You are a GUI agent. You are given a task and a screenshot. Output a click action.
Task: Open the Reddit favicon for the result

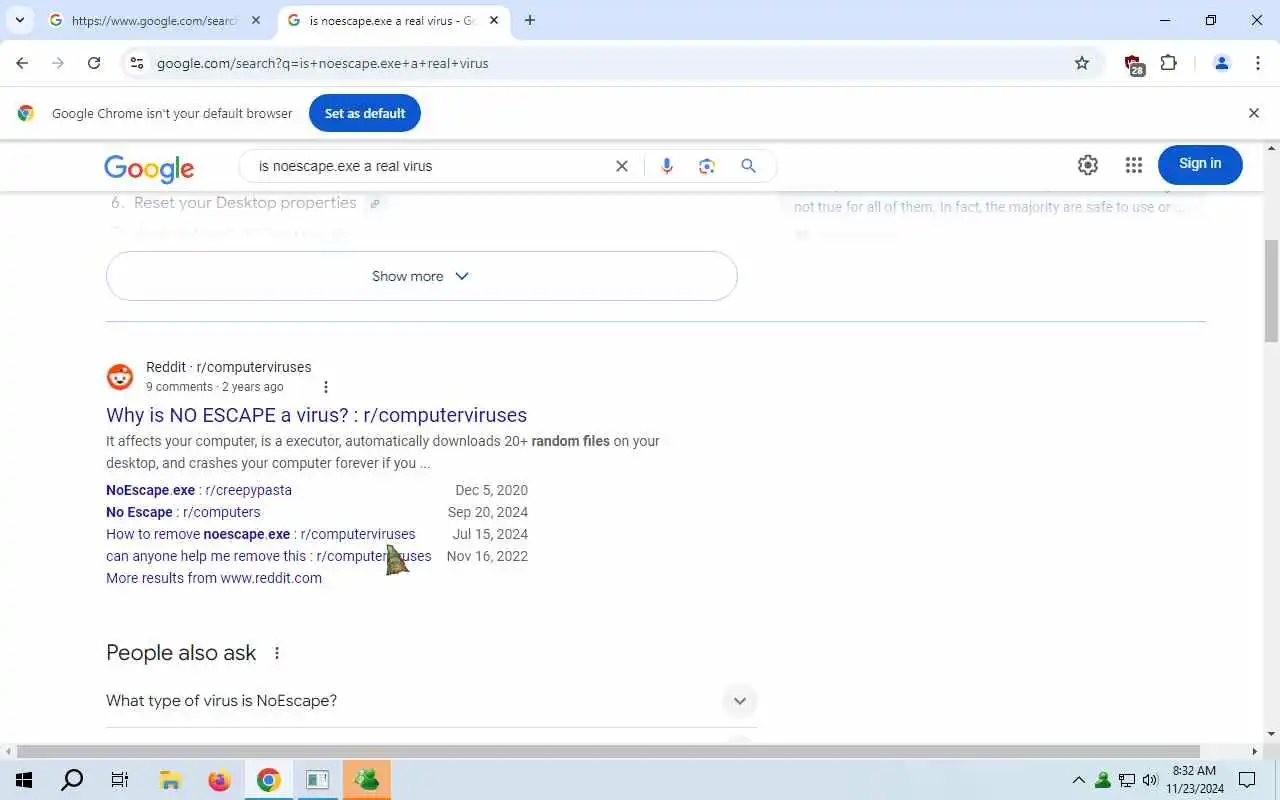pos(120,377)
